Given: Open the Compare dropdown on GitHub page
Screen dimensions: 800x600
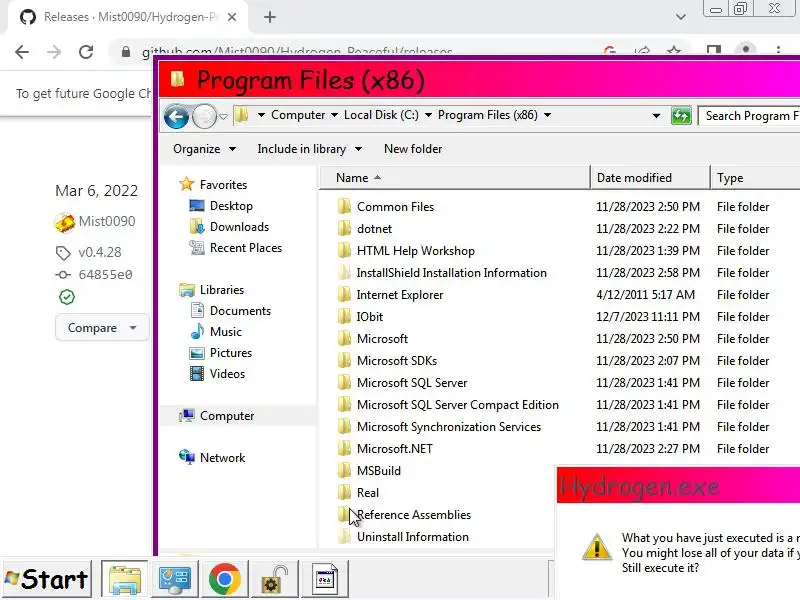Looking at the screenshot, I should (102, 328).
